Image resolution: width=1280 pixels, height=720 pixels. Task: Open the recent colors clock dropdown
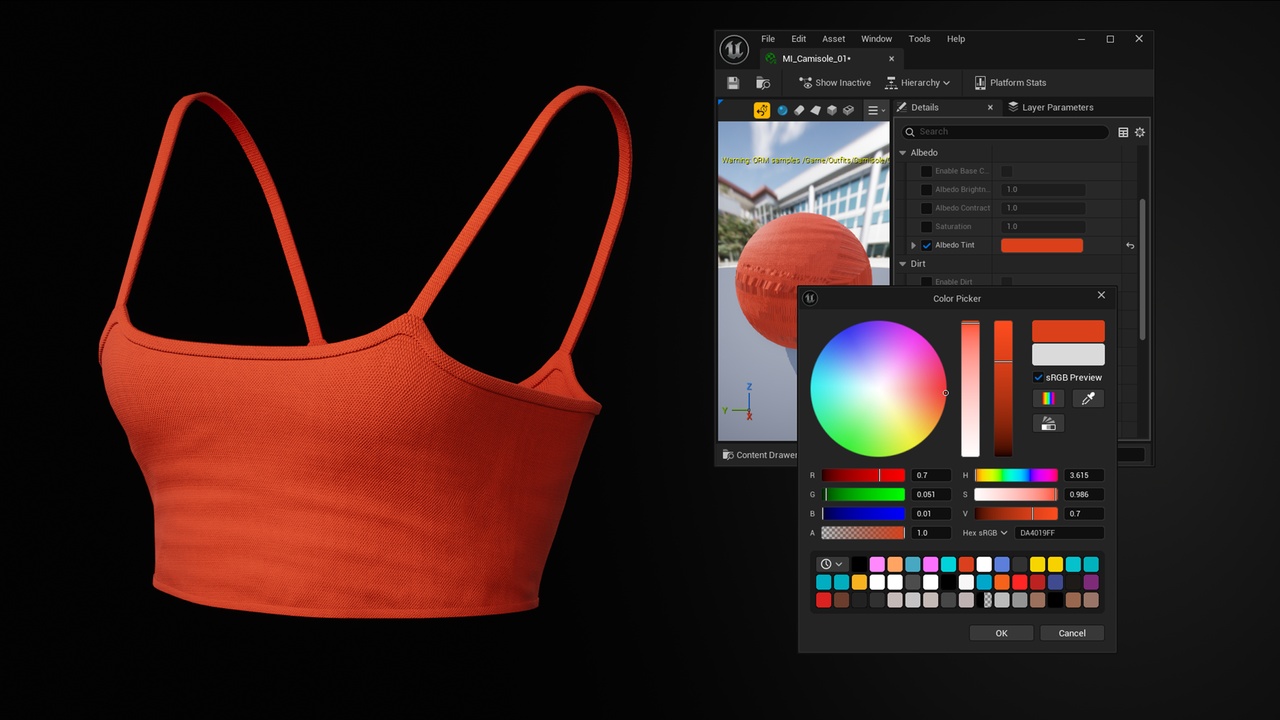(831, 564)
